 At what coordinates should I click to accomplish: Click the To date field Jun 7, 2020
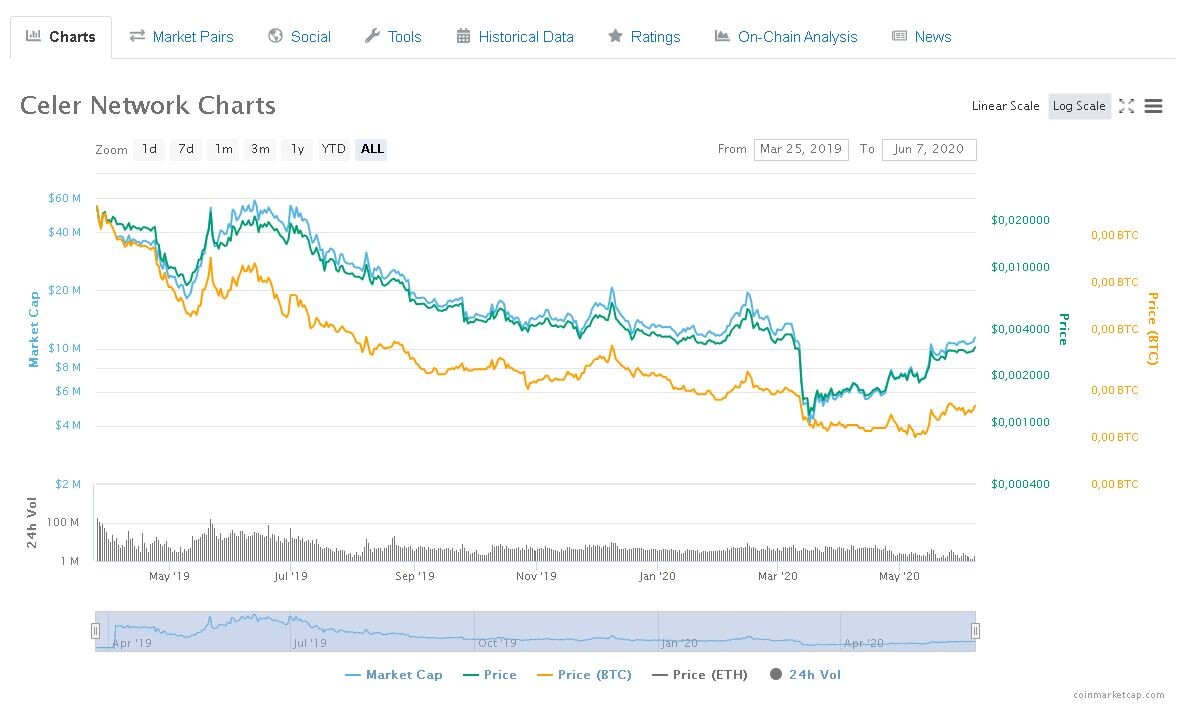click(x=929, y=149)
